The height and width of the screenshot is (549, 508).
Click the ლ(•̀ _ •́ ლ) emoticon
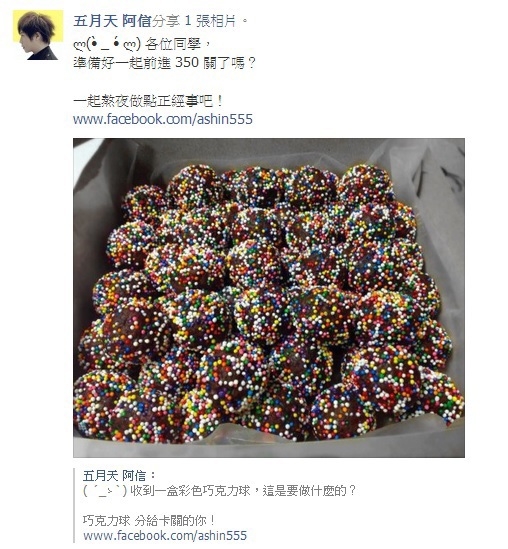[x=107, y=44]
